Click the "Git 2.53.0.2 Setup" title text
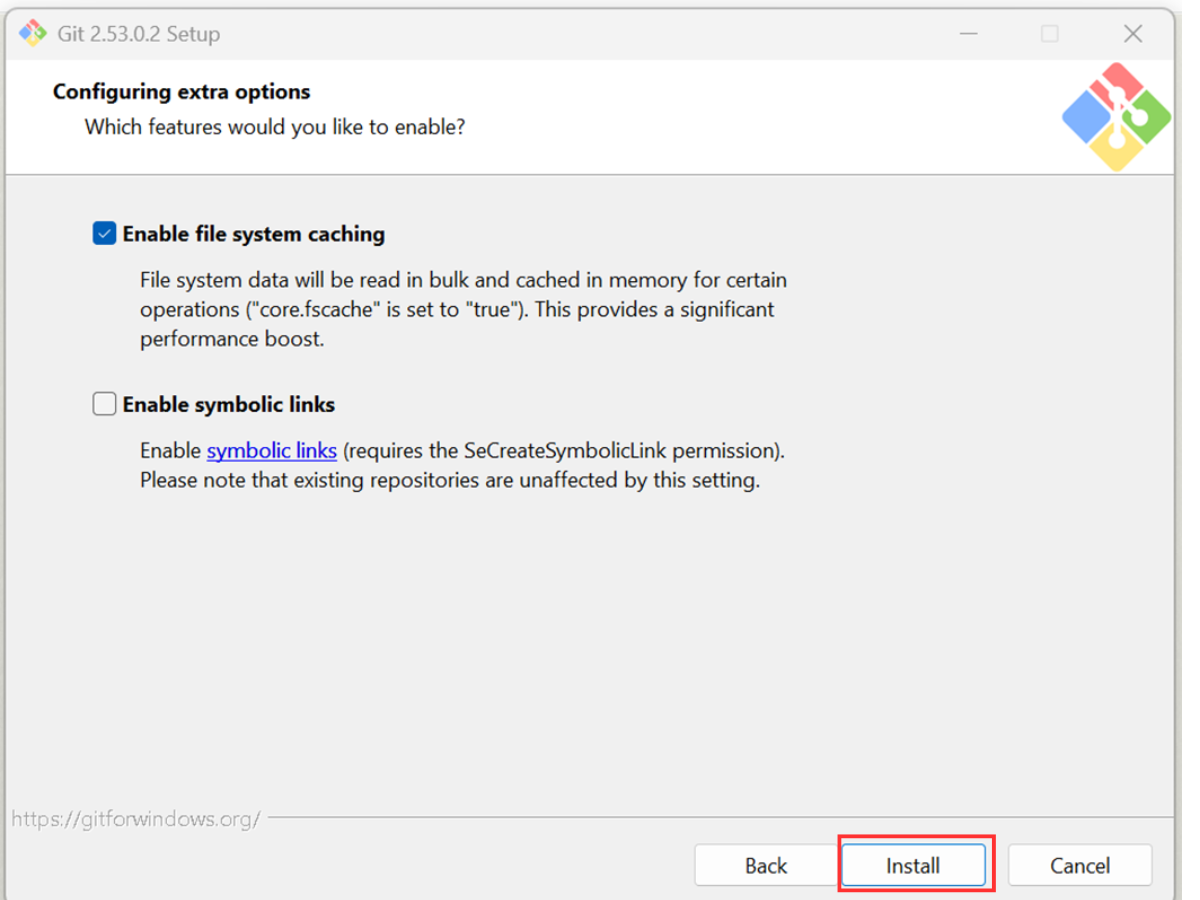1200x900 pixels. point(138,34)
